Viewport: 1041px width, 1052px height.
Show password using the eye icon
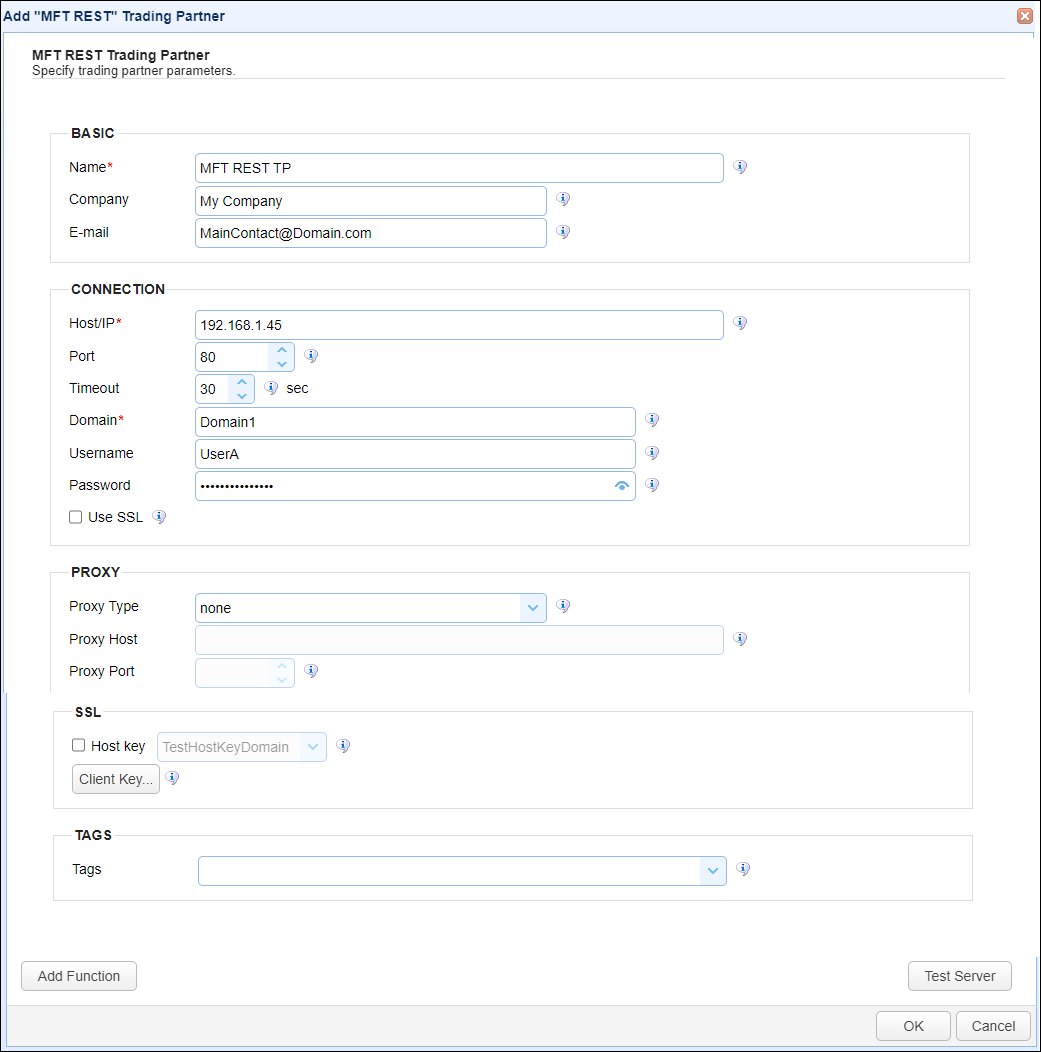point(622,486)
